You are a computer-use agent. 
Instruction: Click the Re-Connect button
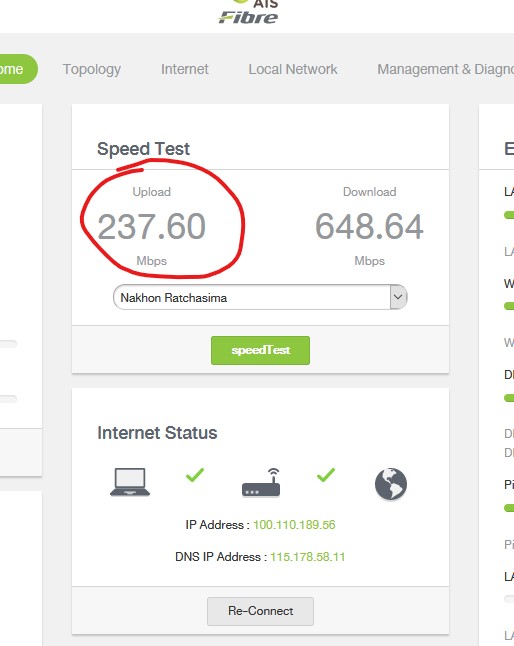260,611
